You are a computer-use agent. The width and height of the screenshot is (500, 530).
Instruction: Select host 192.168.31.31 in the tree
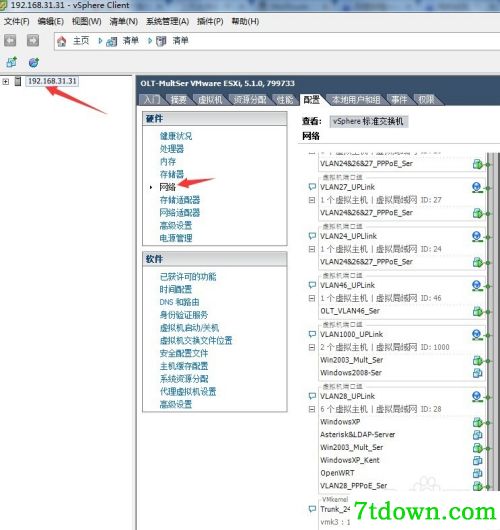52,81
